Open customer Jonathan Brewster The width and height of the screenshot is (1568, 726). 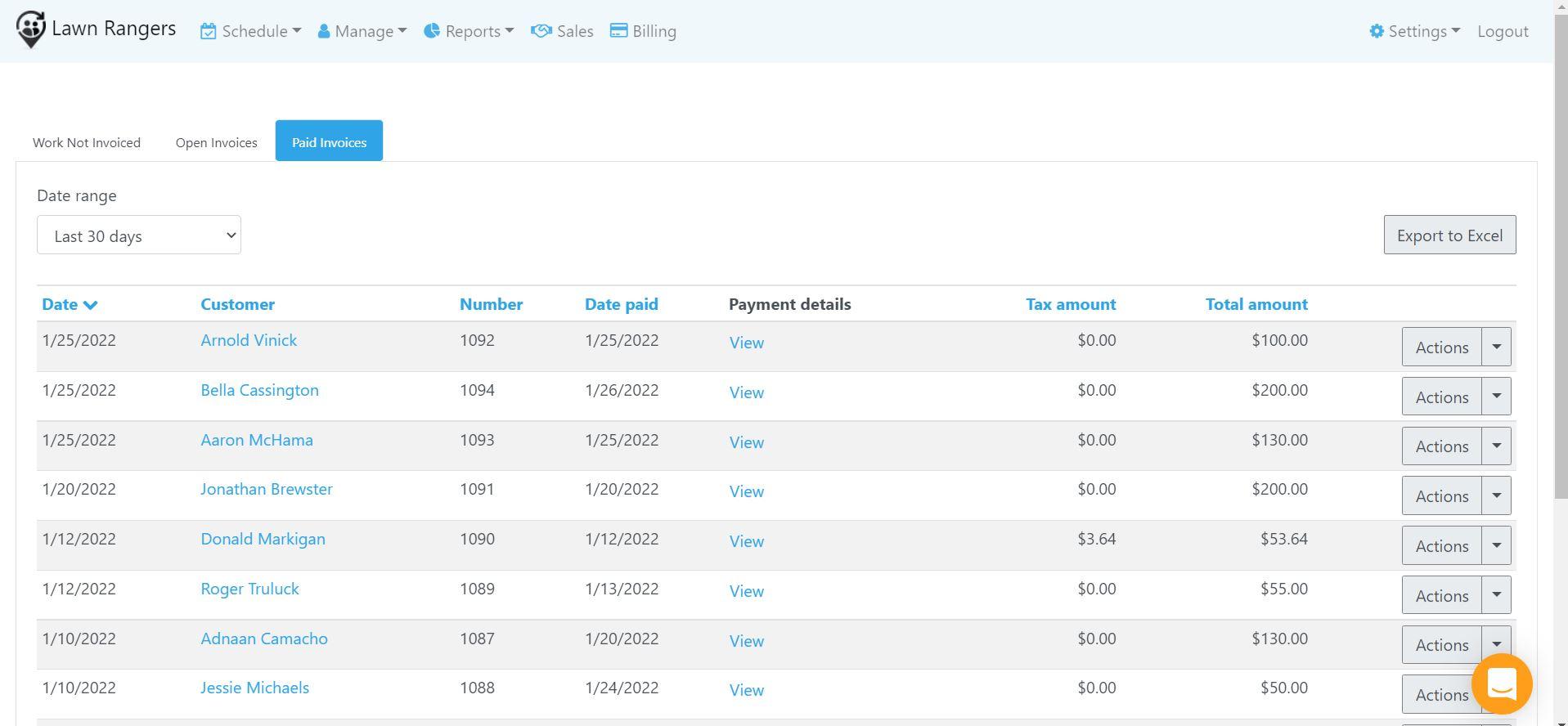click(x=267, y=489)
